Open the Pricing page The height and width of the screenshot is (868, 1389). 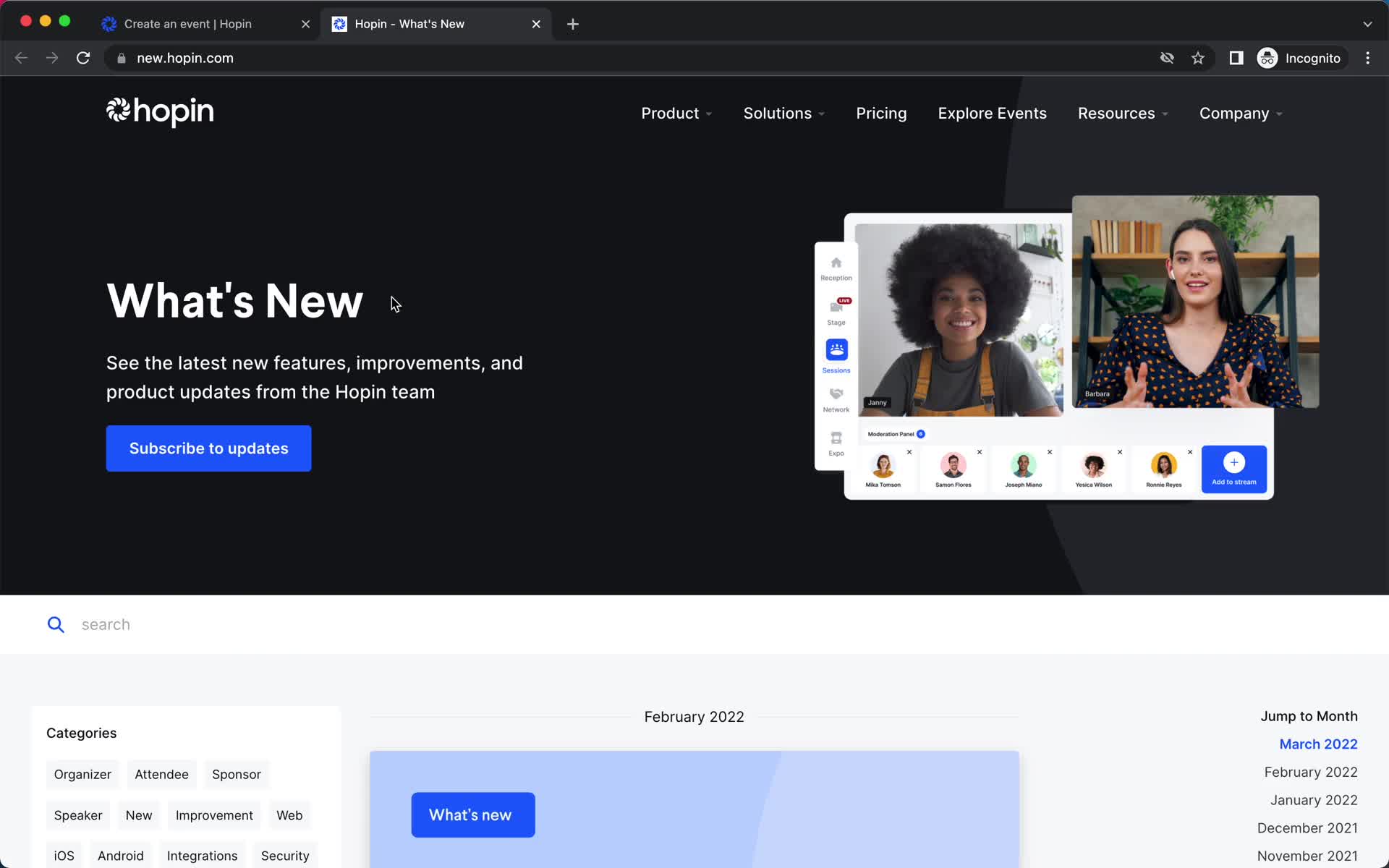(881, 114)
